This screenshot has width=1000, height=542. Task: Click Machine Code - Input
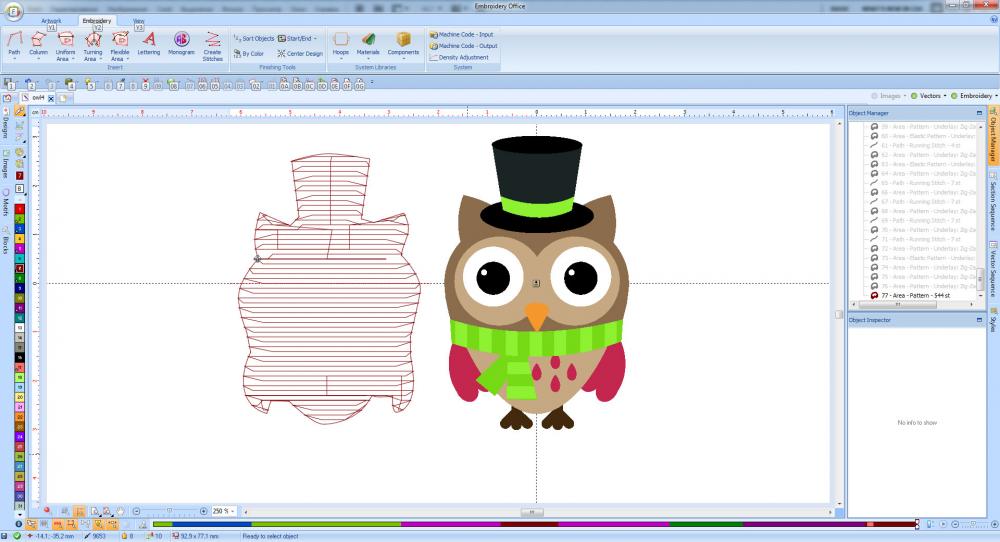461,34
